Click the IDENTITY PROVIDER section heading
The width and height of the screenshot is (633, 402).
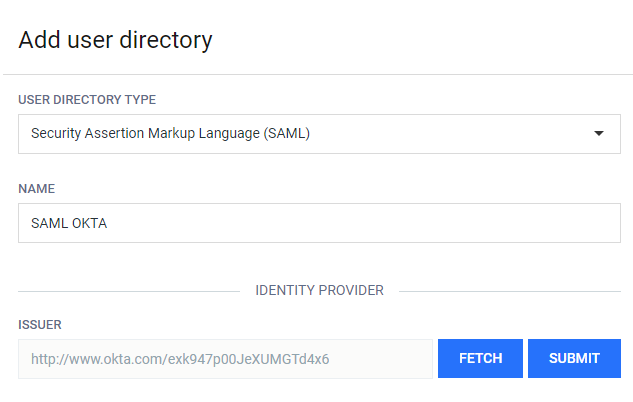pyautogui.click(x=319, y=290)
